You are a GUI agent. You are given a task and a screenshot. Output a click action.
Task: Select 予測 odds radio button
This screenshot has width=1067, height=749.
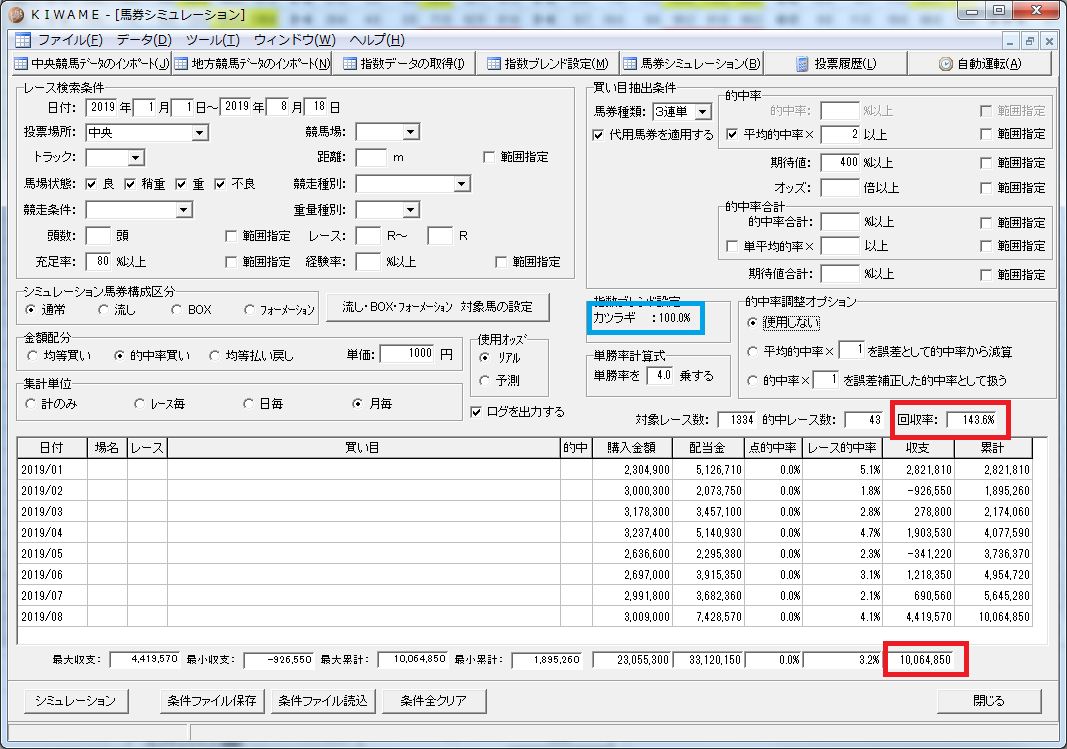tap(485, 380)
